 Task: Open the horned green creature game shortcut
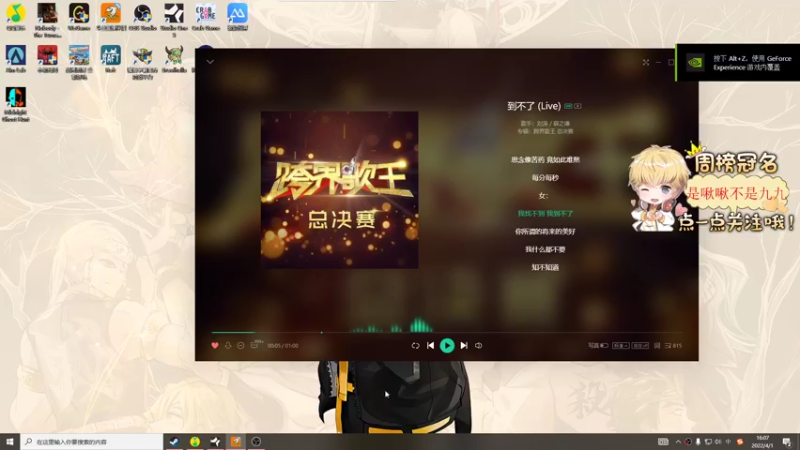[x=174, y=58]
